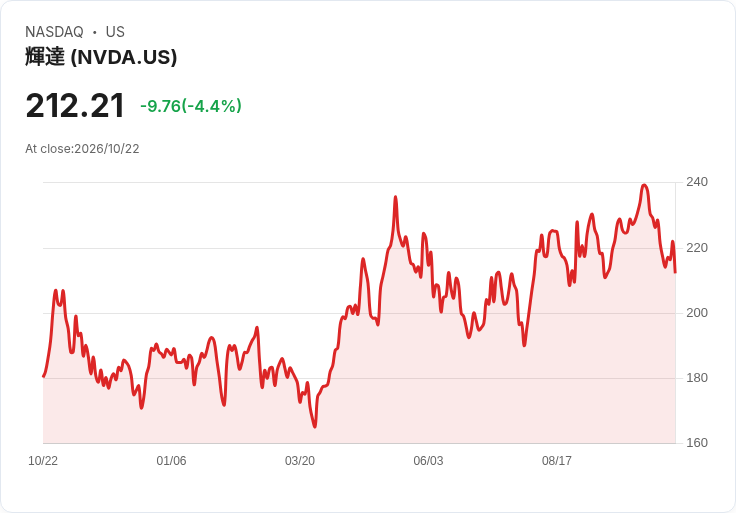Click the At close date text
Image resolution: width=736 pixels, height=513 pixels.
pyautogui.click(x=82, y=149)
